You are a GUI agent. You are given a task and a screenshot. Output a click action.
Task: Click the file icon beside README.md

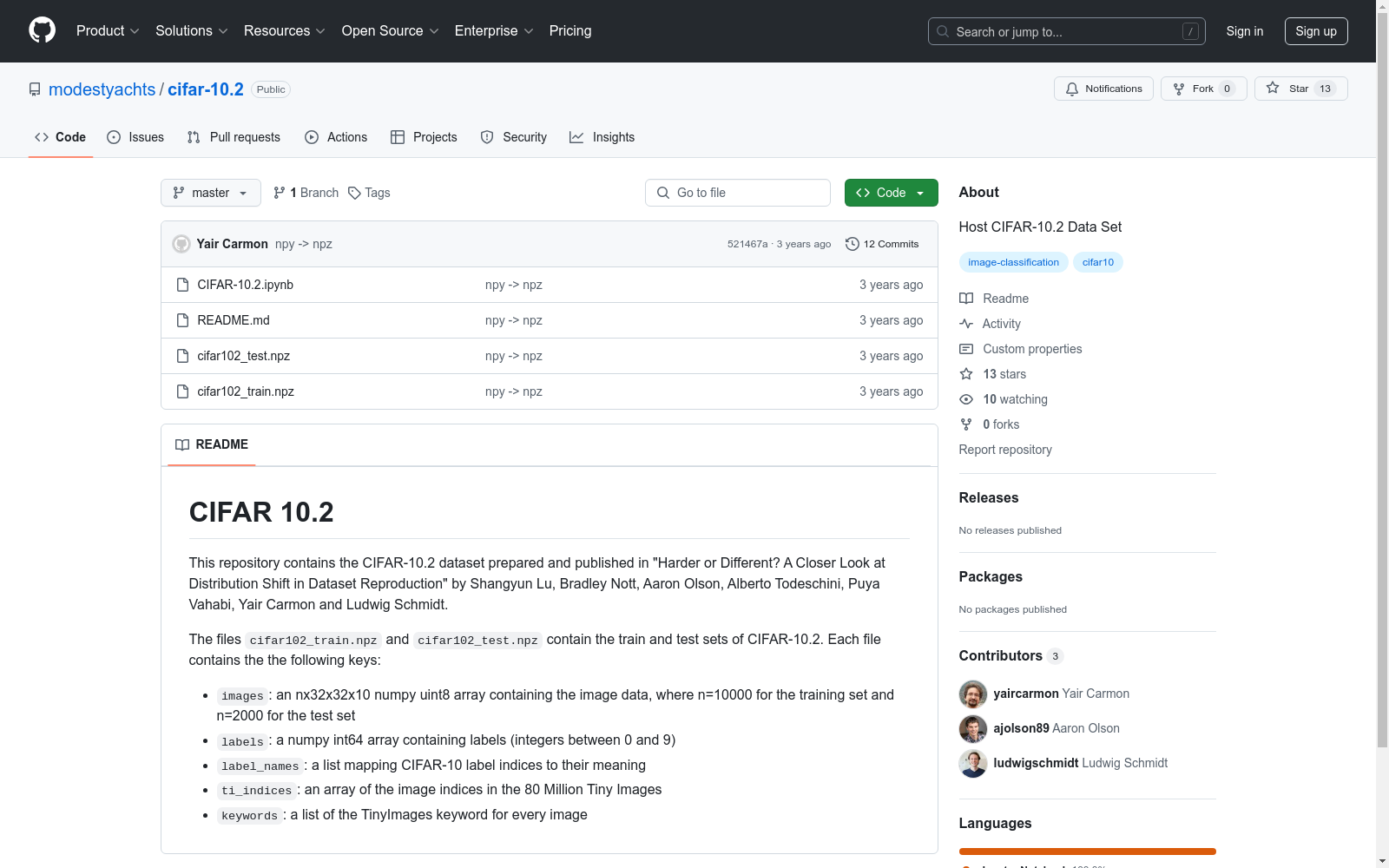(x=182, y=320)
